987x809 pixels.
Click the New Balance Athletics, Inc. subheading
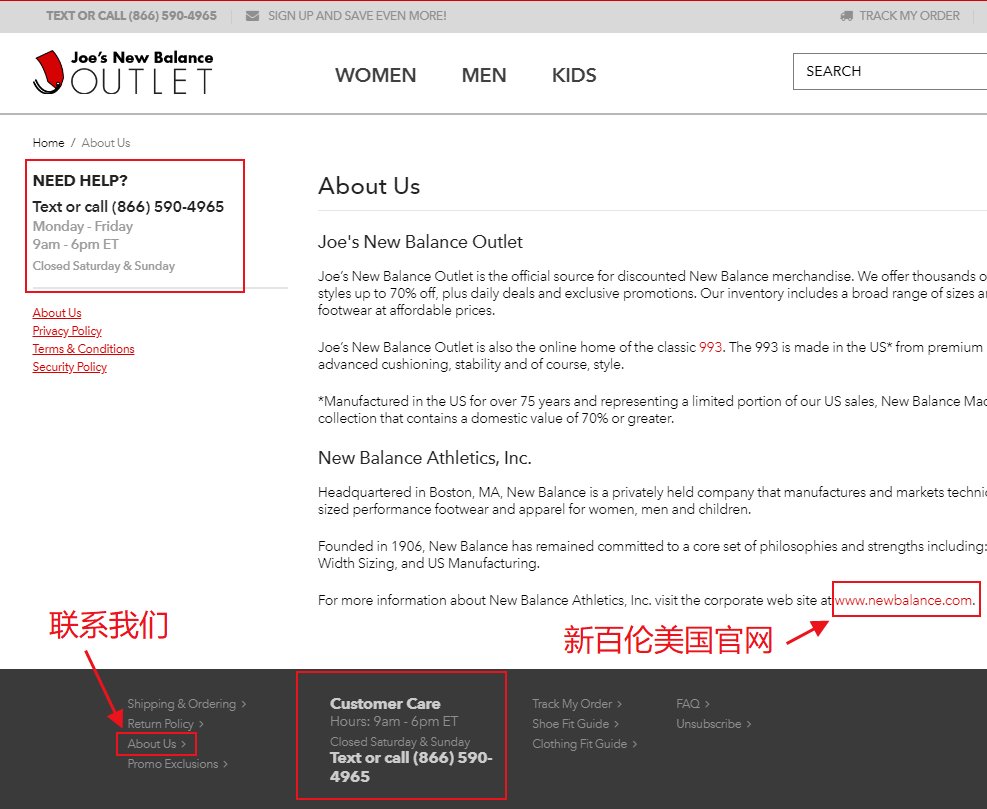tap(425, 458)
